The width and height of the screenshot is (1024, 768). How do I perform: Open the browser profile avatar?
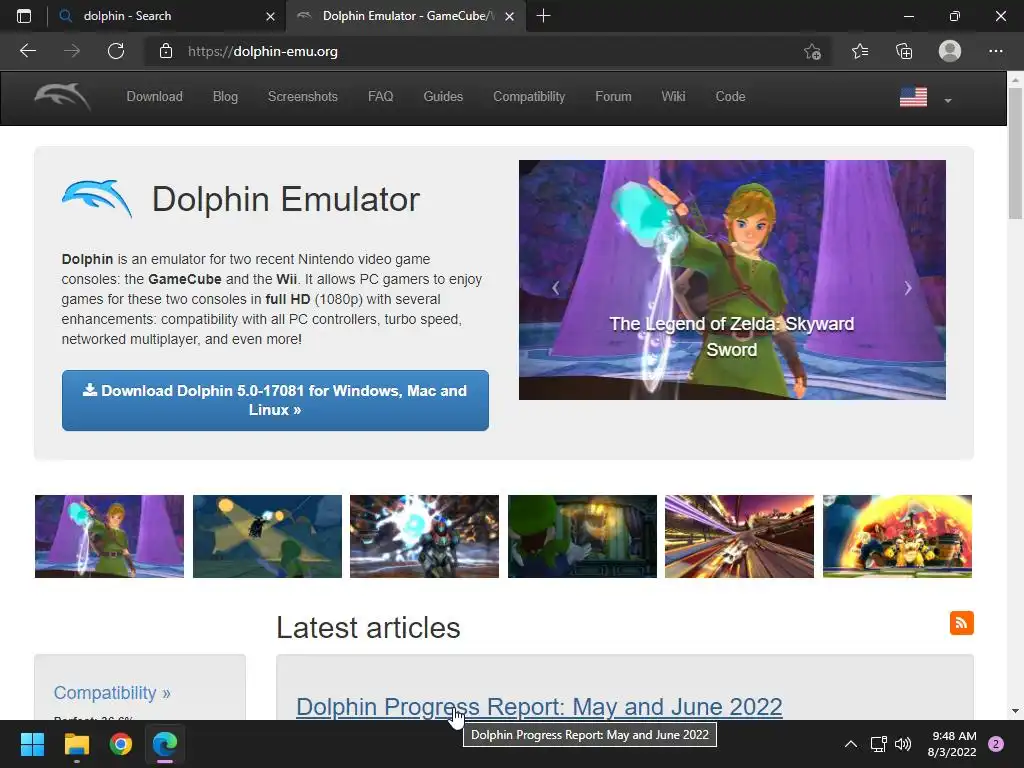coord(950,51)
